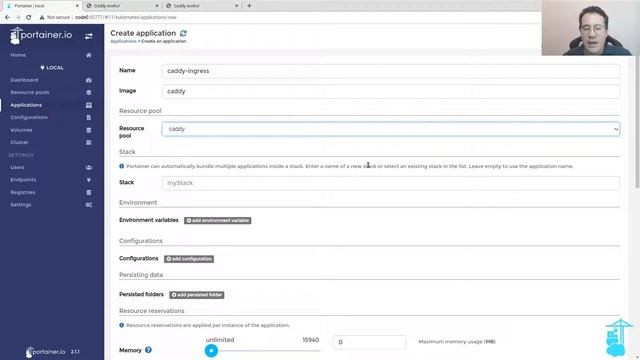The height and width of the screenshot is (360, 640).
Task: Open Home in the sidebar
Action: click(18, 55)
